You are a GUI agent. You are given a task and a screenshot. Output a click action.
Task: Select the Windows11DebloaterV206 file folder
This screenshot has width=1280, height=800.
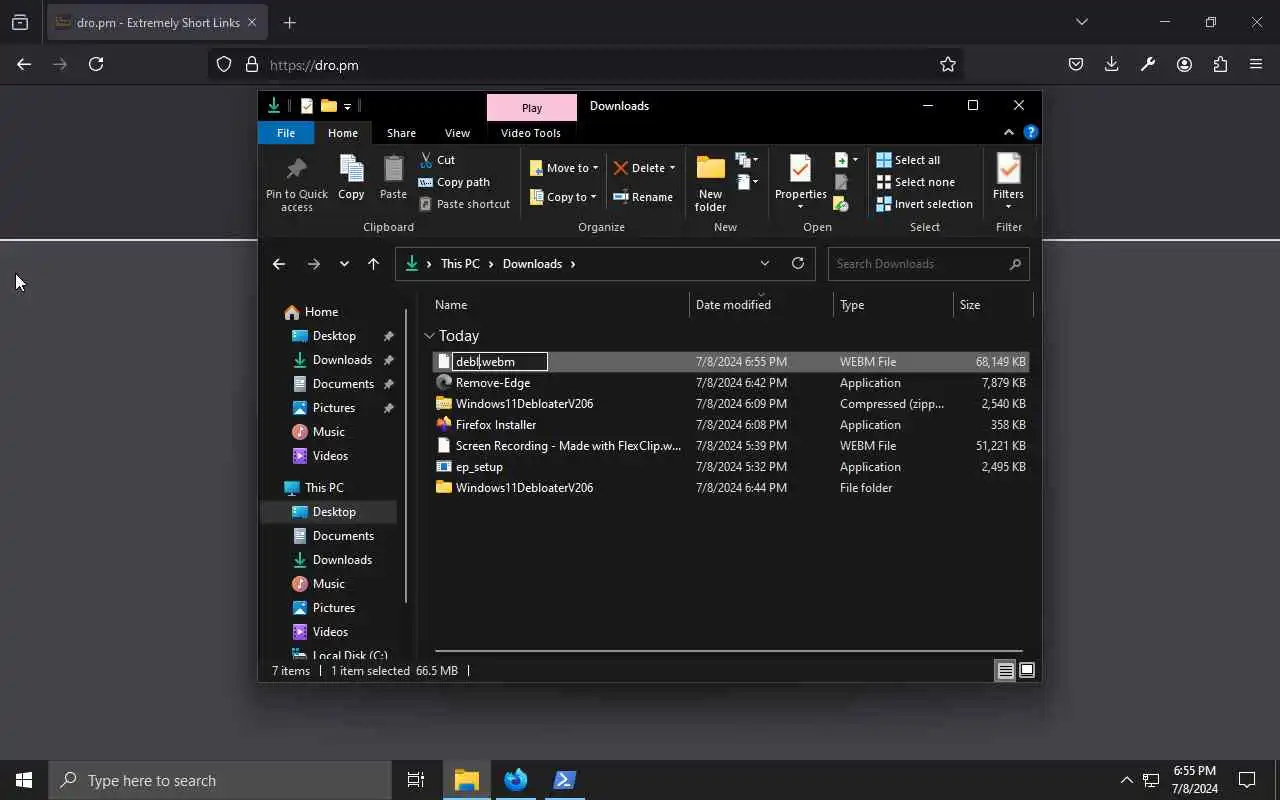pos(730,488)
